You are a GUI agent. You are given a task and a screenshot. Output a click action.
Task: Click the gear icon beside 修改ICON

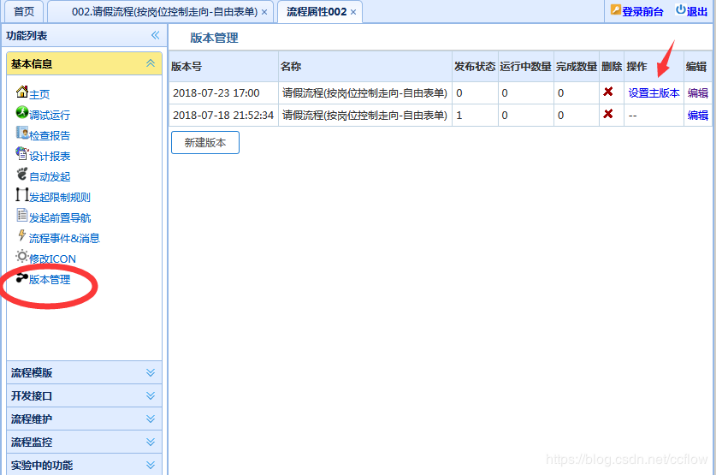point(22,256)
